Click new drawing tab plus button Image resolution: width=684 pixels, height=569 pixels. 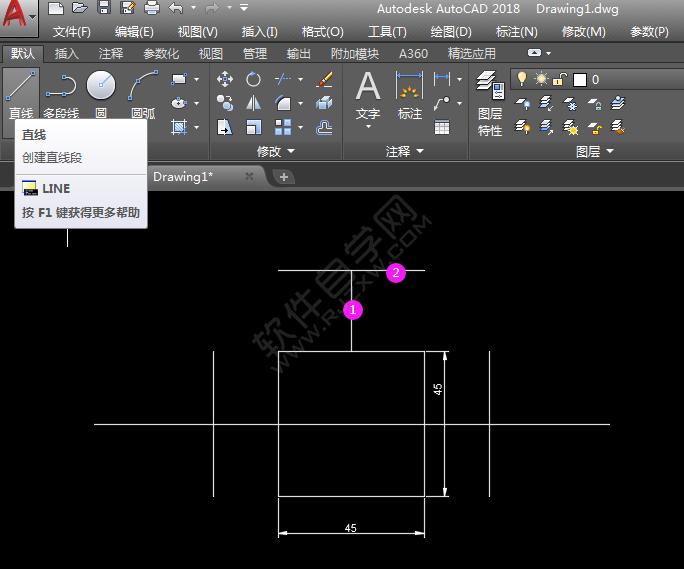(x=284, y=177)
